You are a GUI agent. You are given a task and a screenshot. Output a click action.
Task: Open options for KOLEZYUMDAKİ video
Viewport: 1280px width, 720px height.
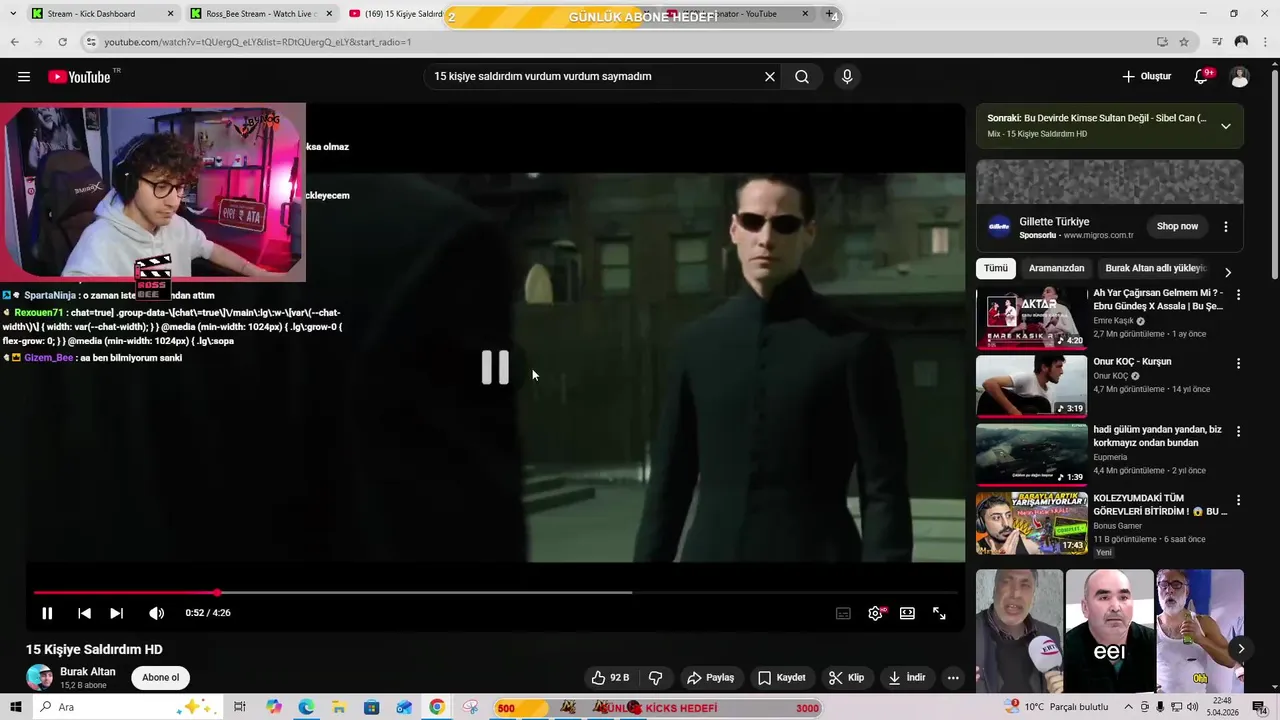[x=1238, y=500]
